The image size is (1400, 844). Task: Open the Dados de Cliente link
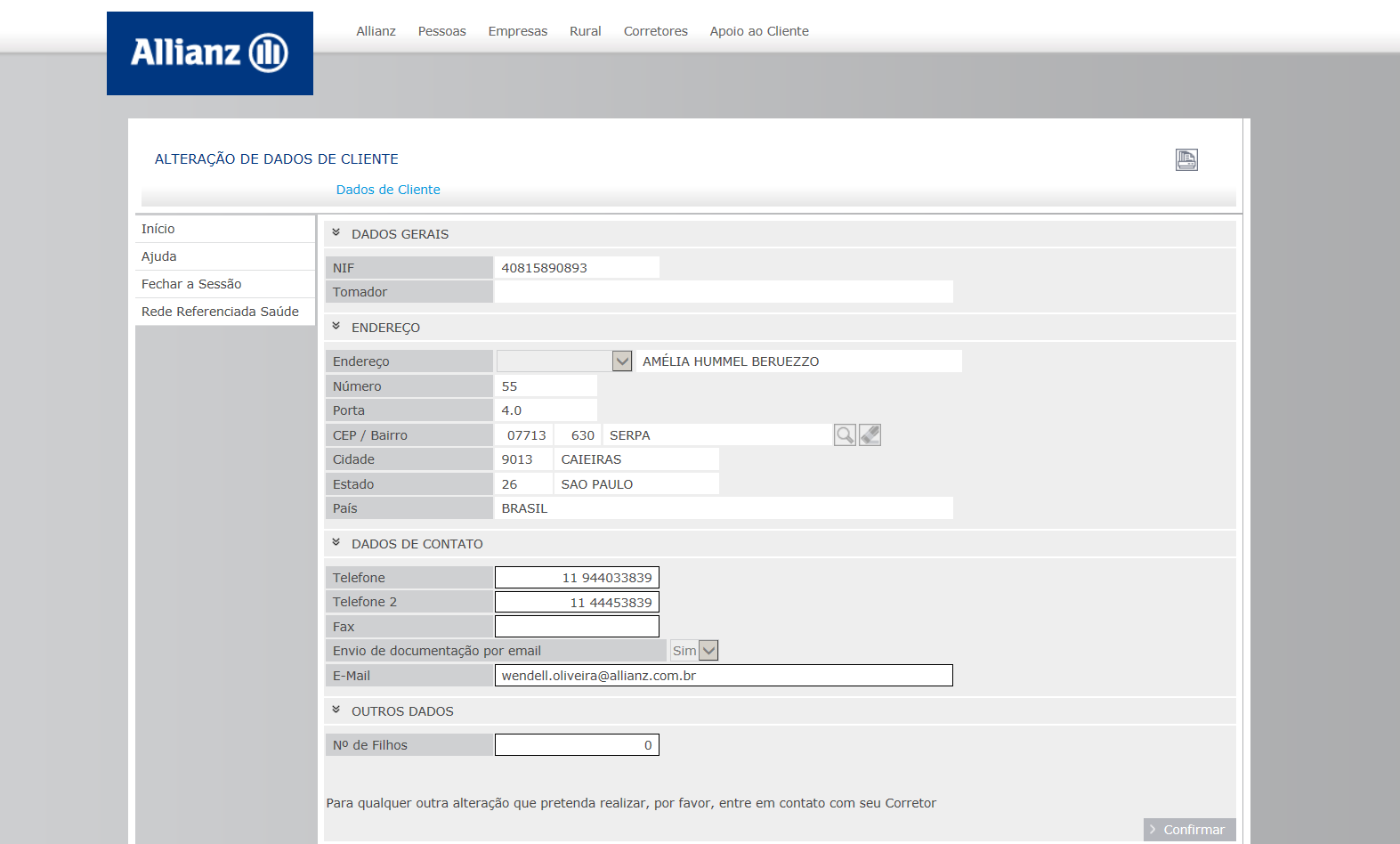point(388,190)
